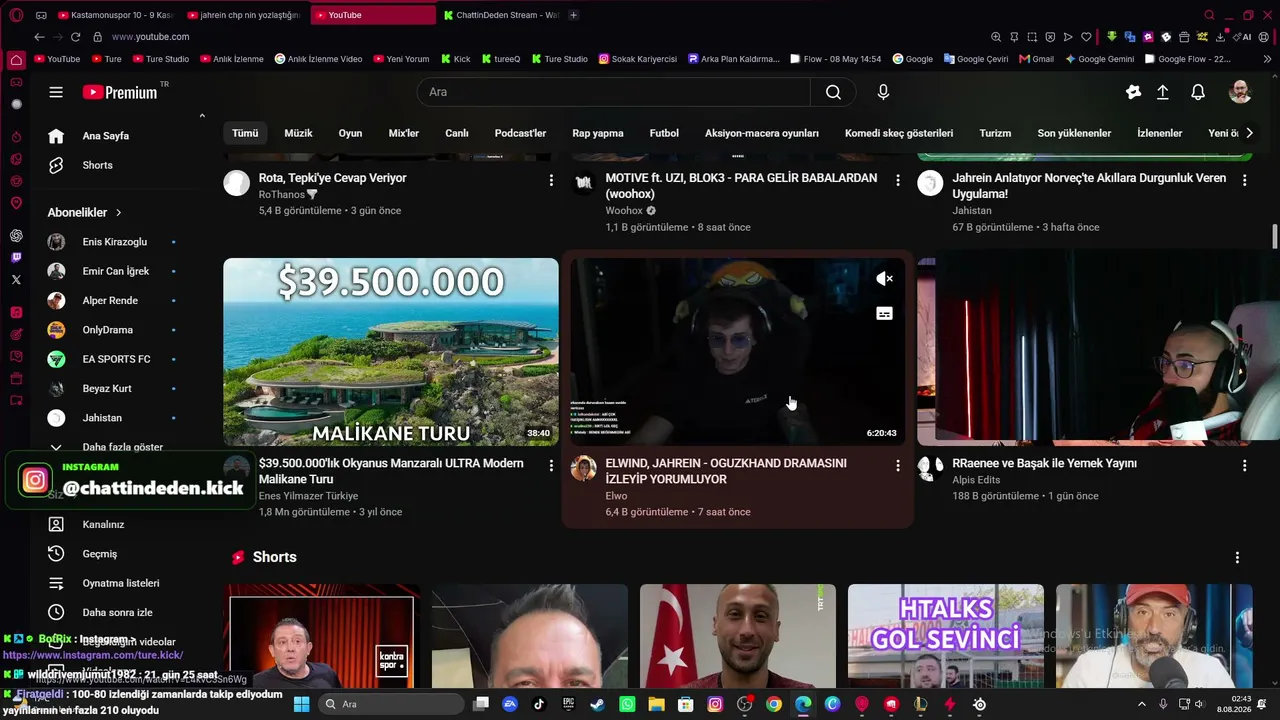Show more bookmarks with double chevron
Image resolution: width=1280 pixels, height=720 pixels.
pos(1268,59)
